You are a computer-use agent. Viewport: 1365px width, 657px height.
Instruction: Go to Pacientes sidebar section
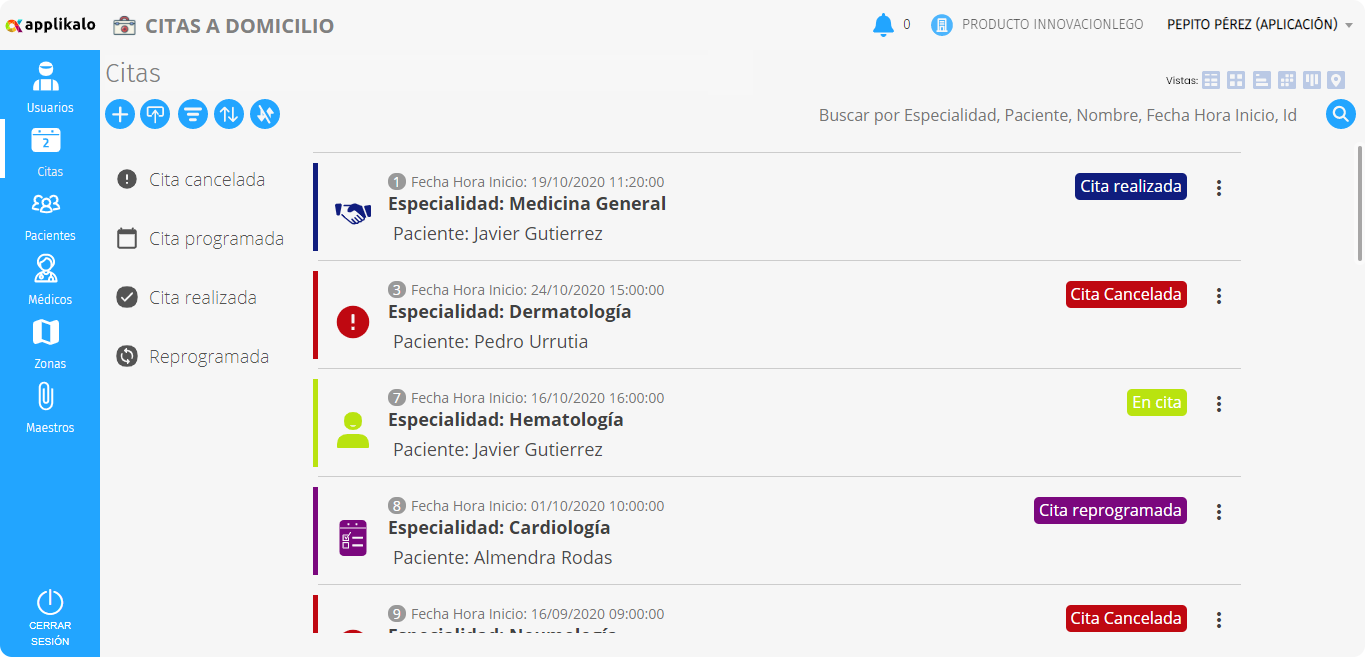tap(50, 216)
